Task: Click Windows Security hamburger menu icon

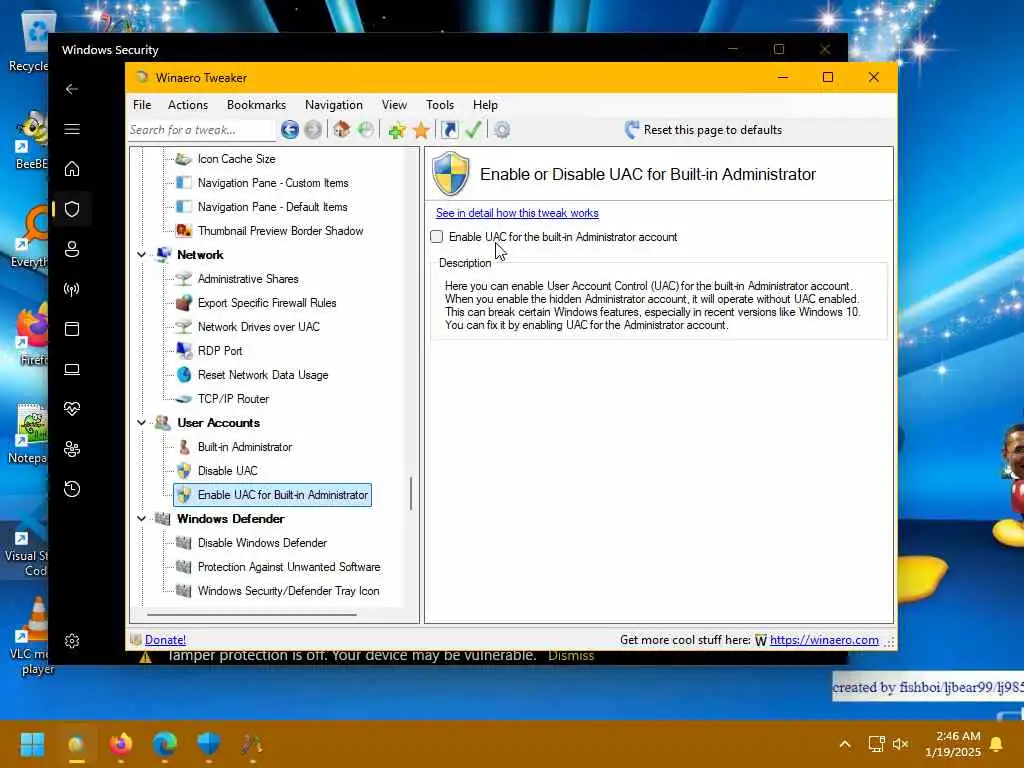Action: 72,129
